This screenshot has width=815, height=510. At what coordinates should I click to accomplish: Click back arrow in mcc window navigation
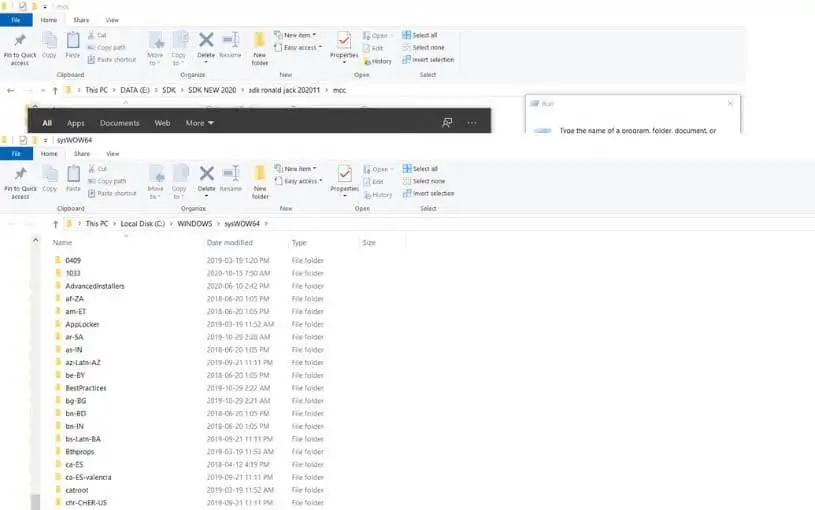[10, 90]
